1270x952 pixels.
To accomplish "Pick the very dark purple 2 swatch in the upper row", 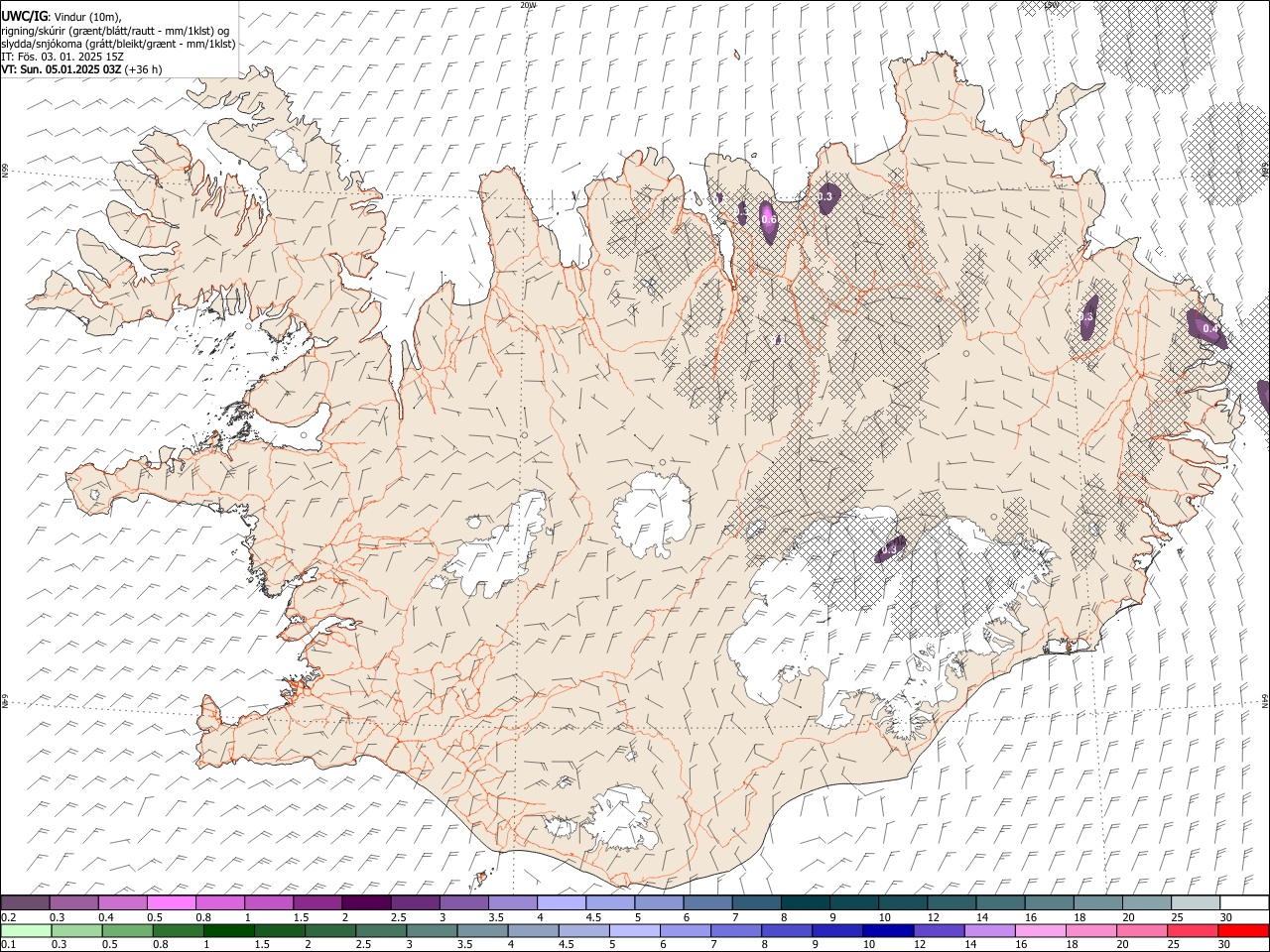I will point(366,902).
